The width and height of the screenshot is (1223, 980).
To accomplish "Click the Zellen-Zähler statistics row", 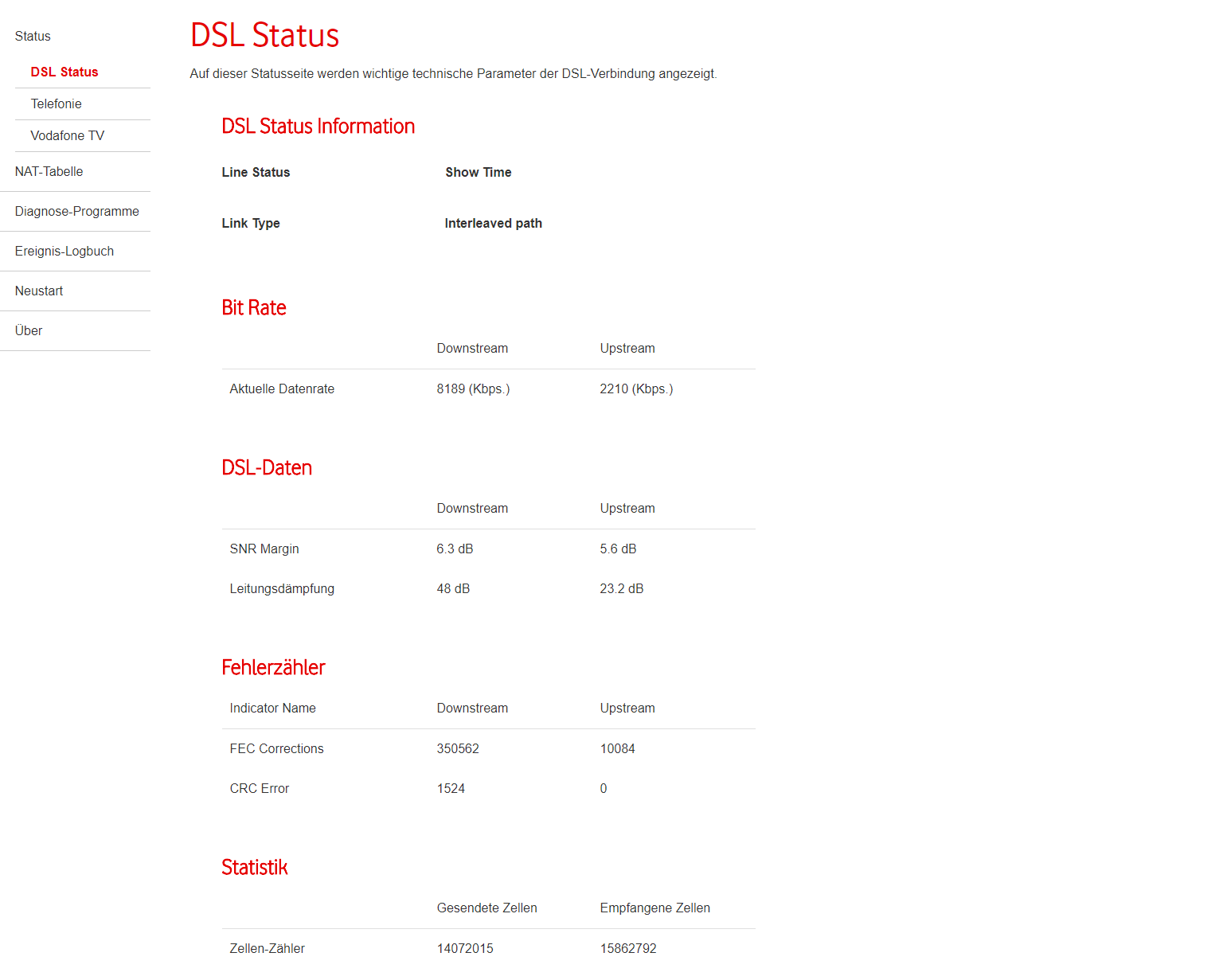I will tap(267, 948).
